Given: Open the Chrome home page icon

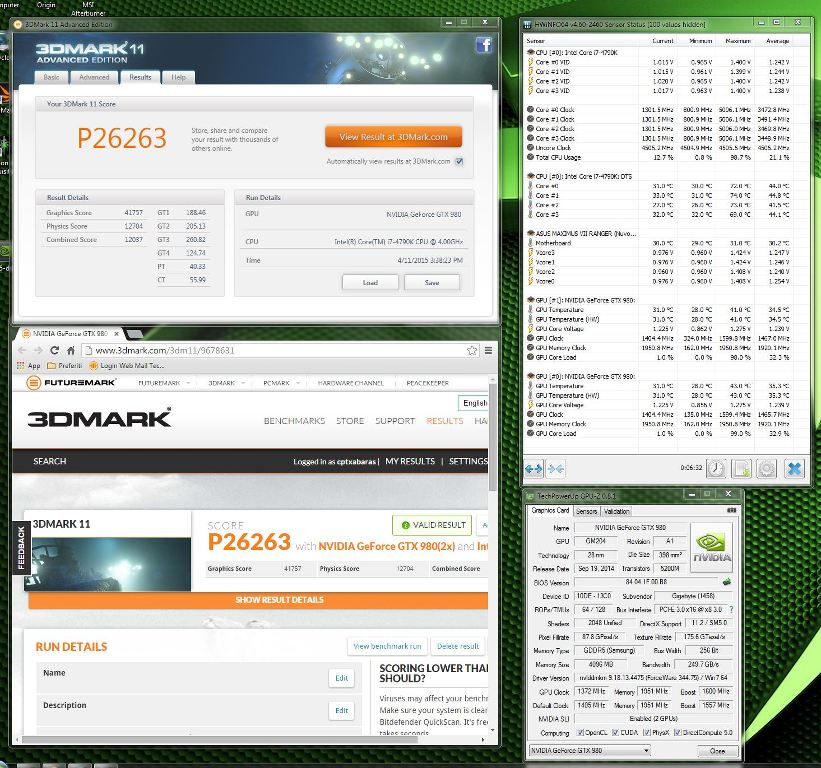Looking at the screenshot, I should point(71,350).
